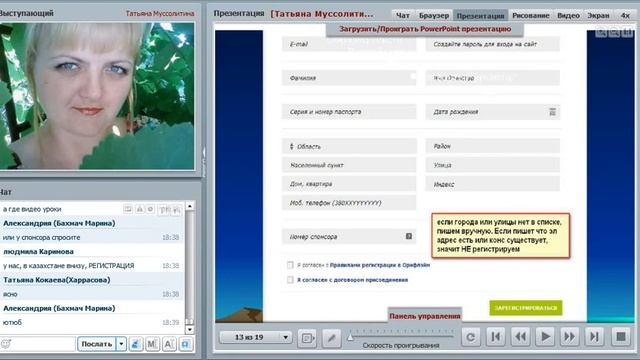
Task: Click the password creation input field
Action: [493, 44]
